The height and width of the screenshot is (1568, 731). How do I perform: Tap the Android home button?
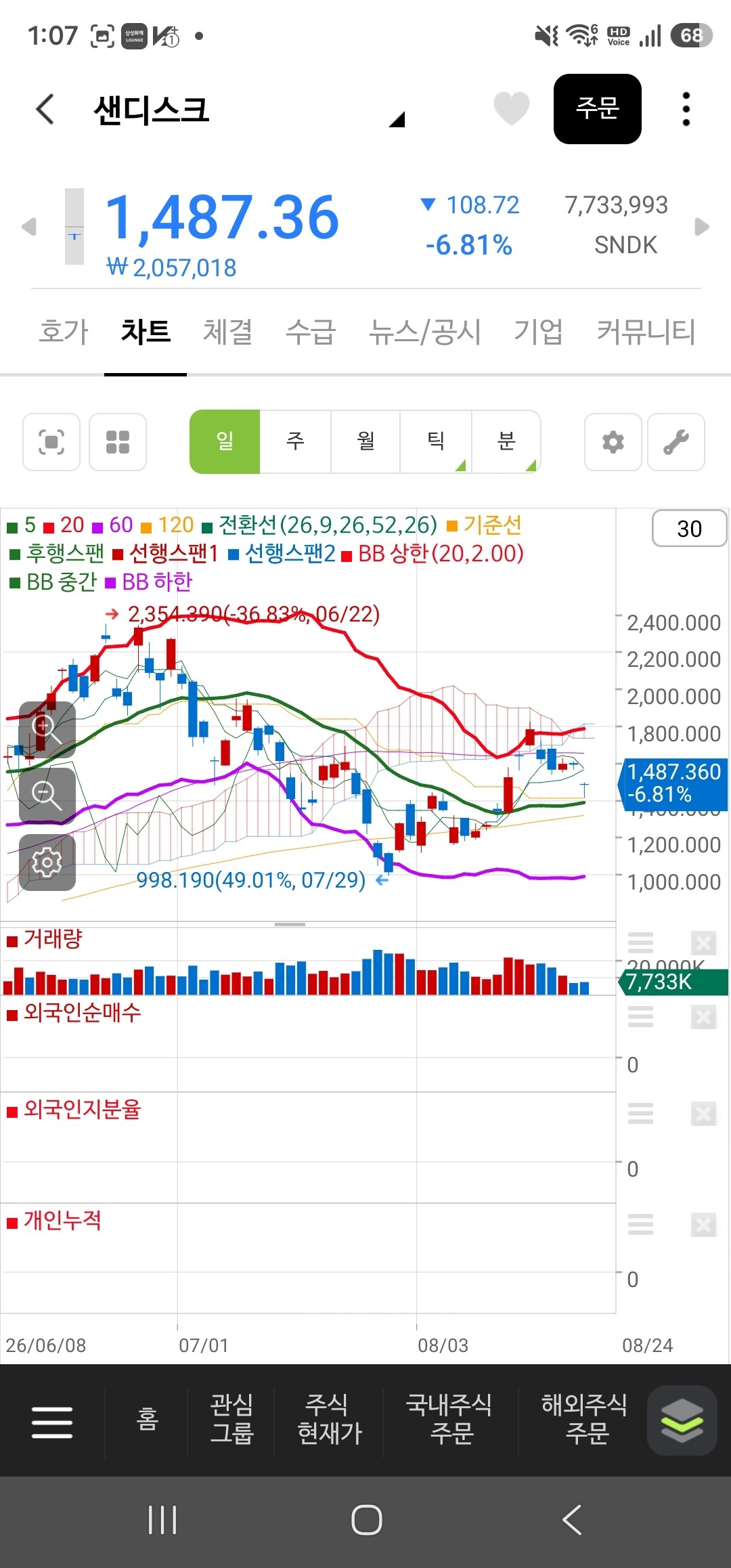(366, 1520)
